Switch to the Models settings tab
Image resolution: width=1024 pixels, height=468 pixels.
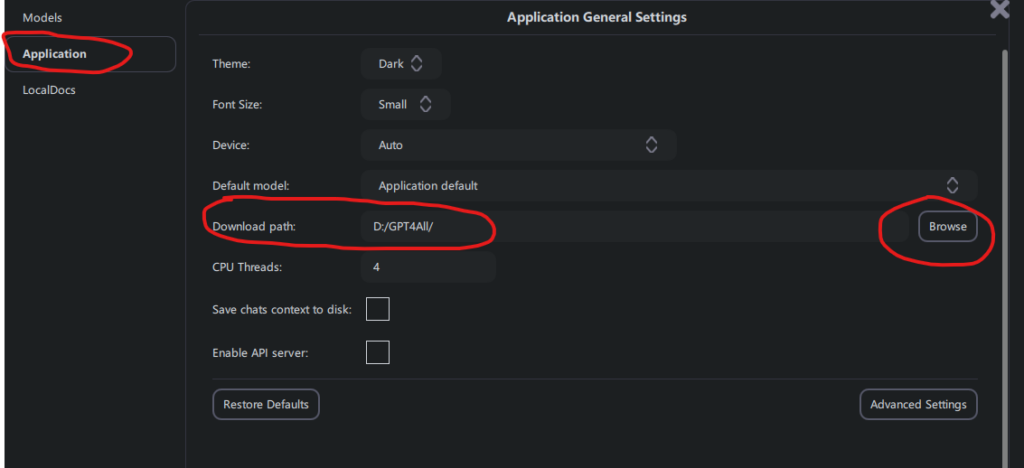click(x=42, y=18)
